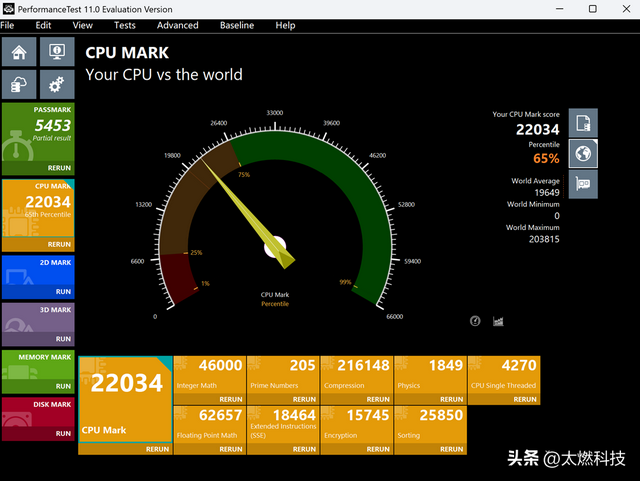Open the cloud baseline database icon

[20, 84]
